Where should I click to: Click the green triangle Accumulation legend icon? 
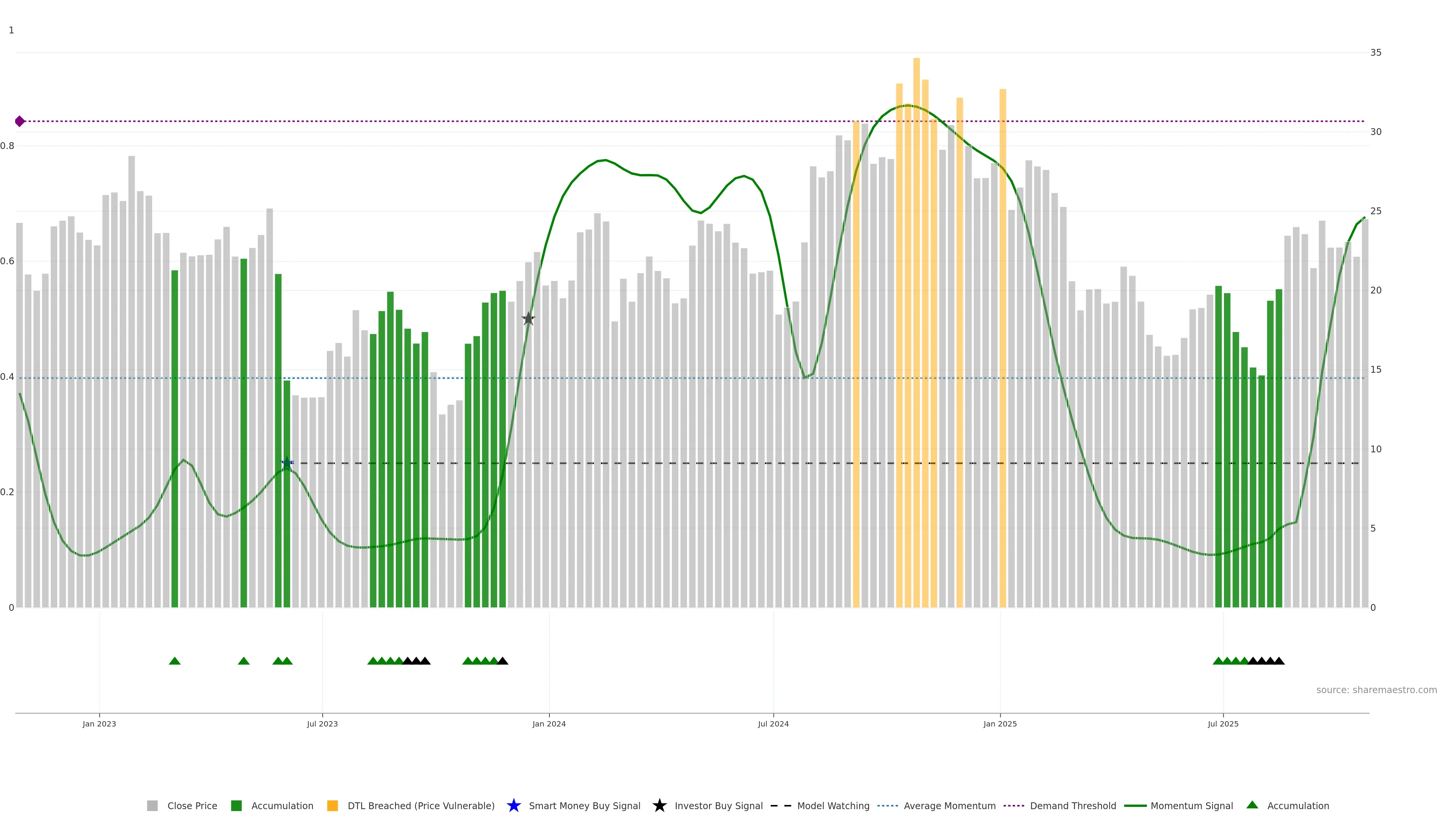(1252, 805)
